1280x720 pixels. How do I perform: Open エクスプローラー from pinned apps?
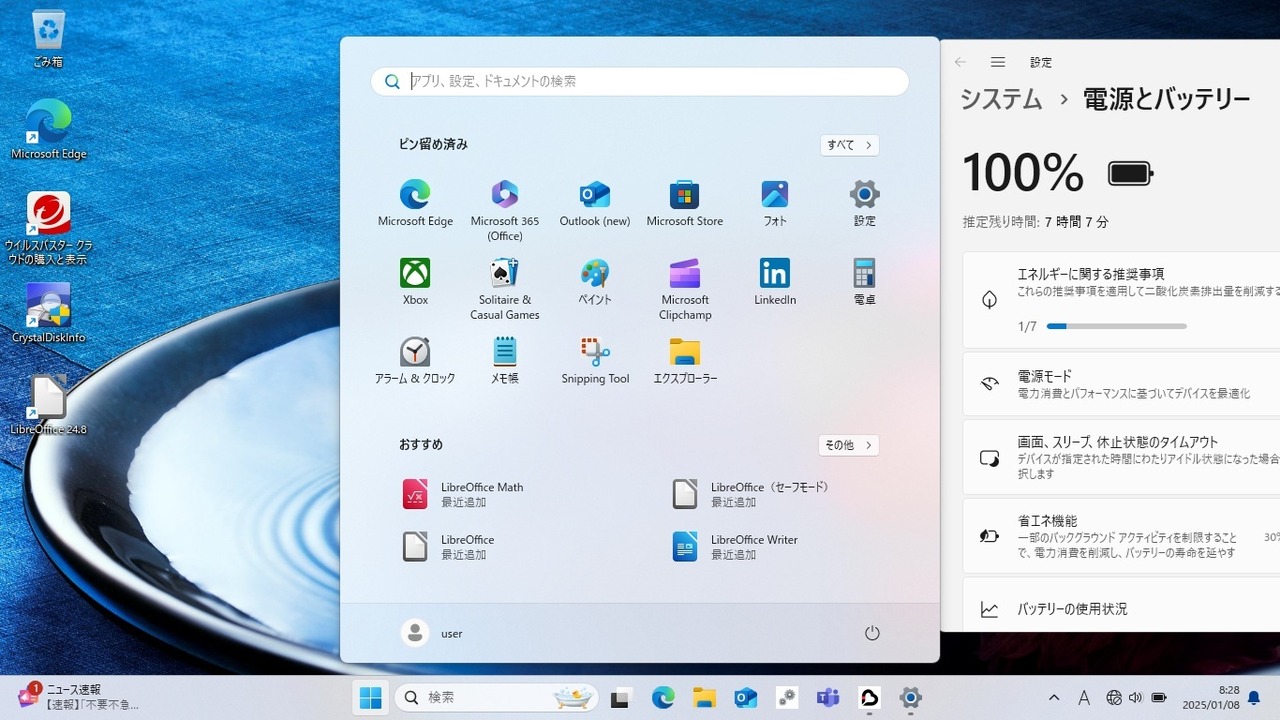tap(685, 360)
